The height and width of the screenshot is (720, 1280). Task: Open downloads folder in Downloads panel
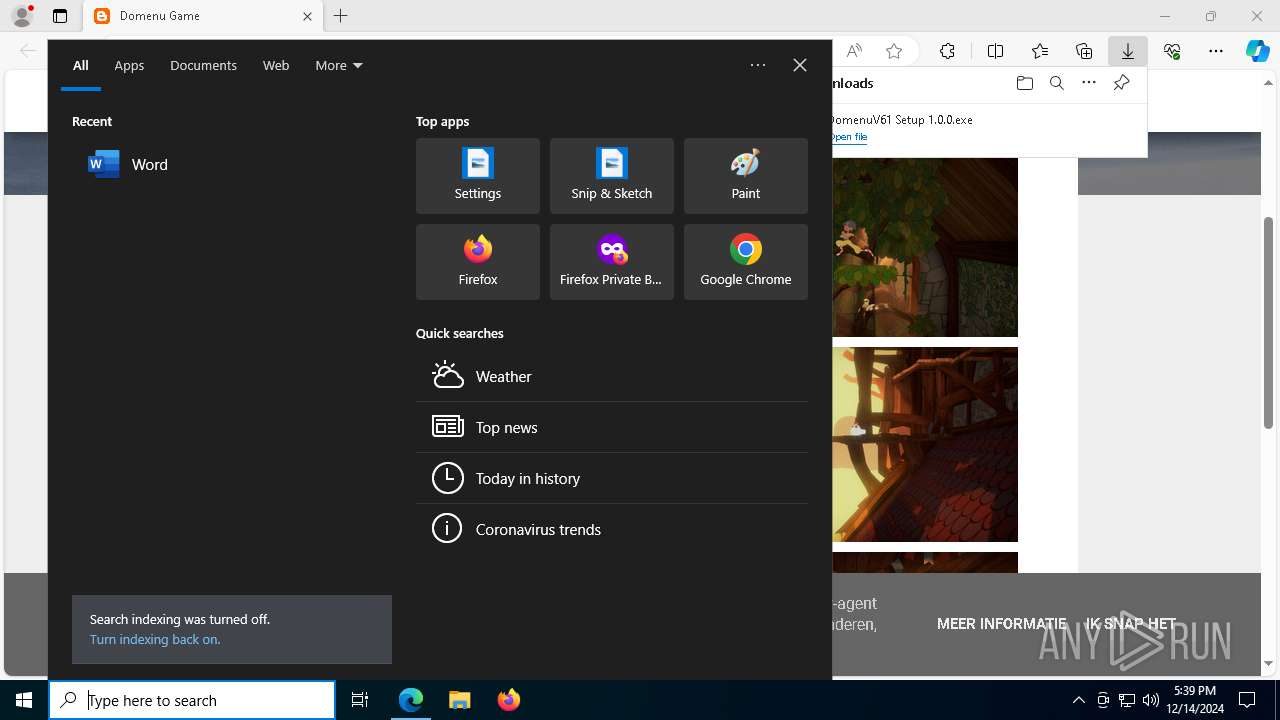point(1024,83)
